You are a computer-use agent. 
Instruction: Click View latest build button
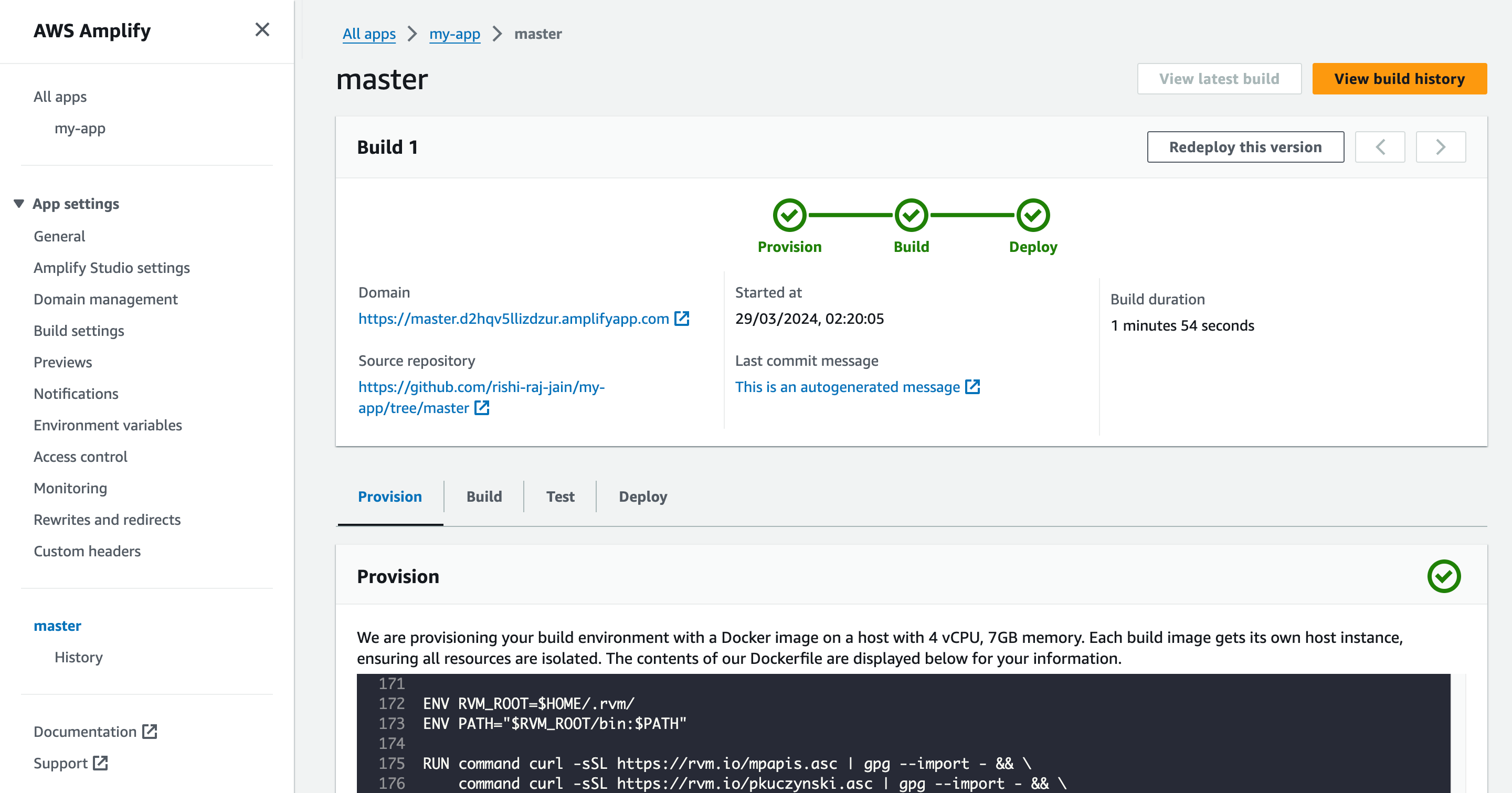coord(1219,79)
